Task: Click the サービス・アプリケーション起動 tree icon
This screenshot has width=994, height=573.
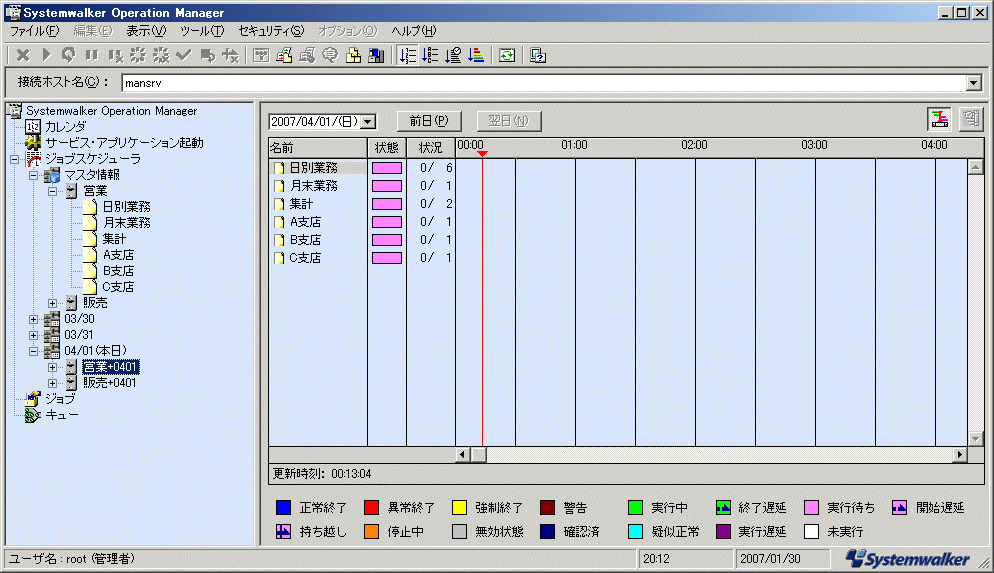Action: point(33,143)
